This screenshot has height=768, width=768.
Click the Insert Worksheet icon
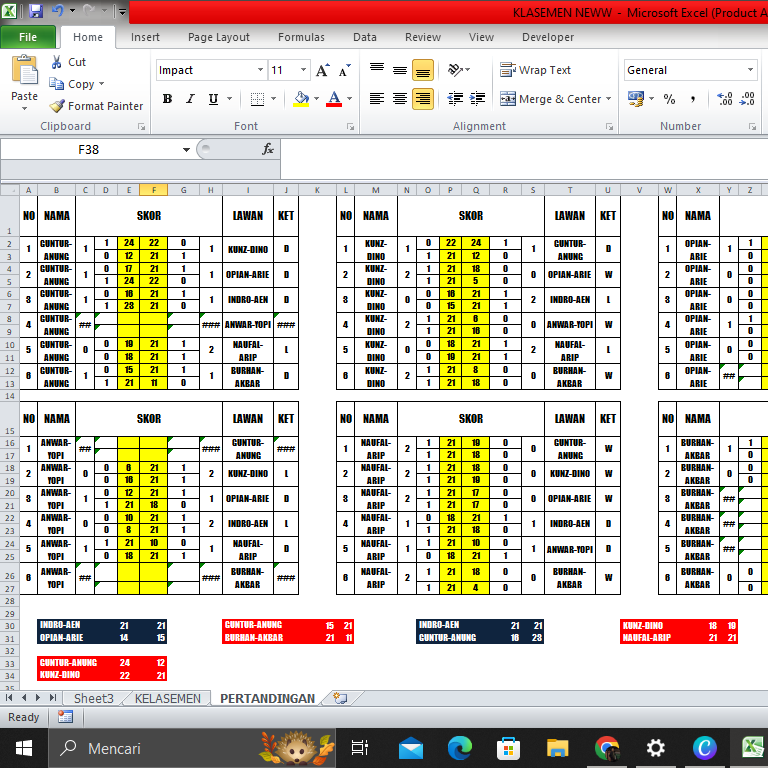point(340,698)
